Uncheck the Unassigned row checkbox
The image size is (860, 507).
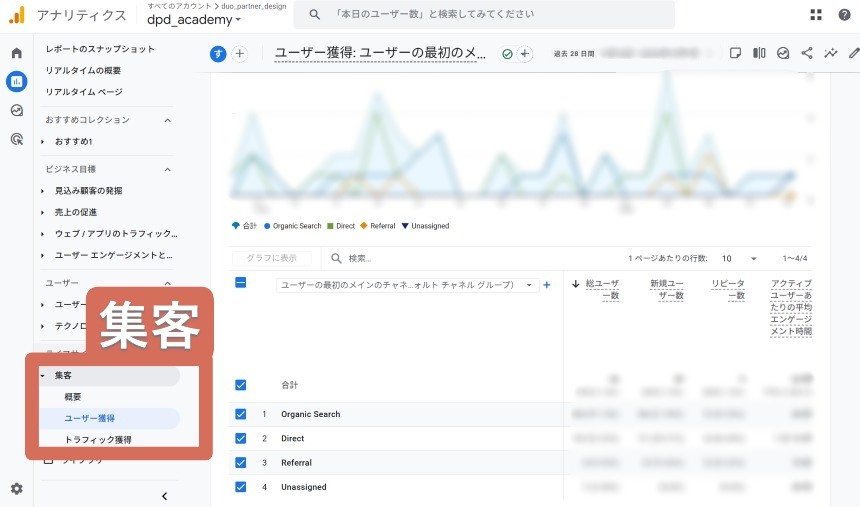tap(240, 487)
